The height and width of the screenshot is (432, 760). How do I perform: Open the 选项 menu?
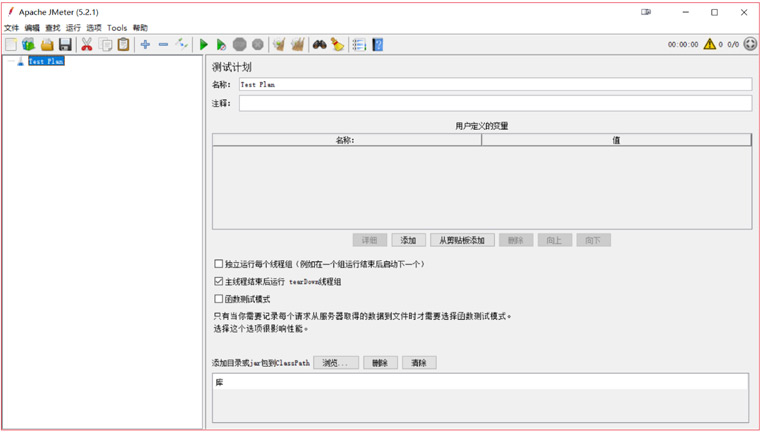click(x=94, y=28)
